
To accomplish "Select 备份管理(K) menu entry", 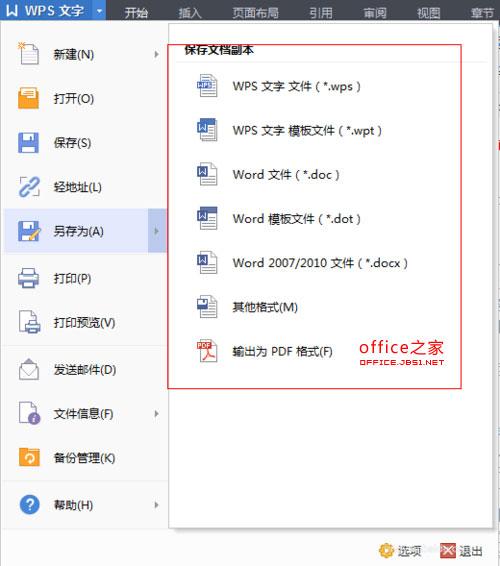I will pos(85,458).
